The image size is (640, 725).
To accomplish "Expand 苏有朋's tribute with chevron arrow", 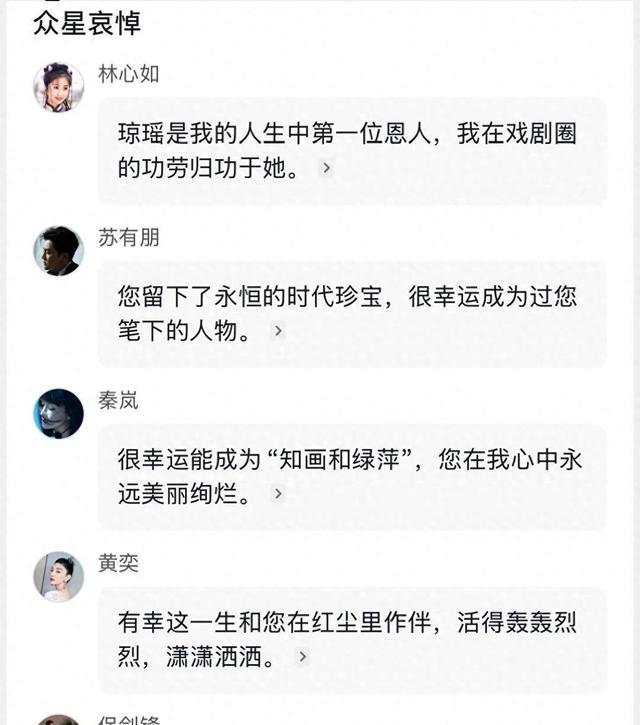I will pos(278,331).
